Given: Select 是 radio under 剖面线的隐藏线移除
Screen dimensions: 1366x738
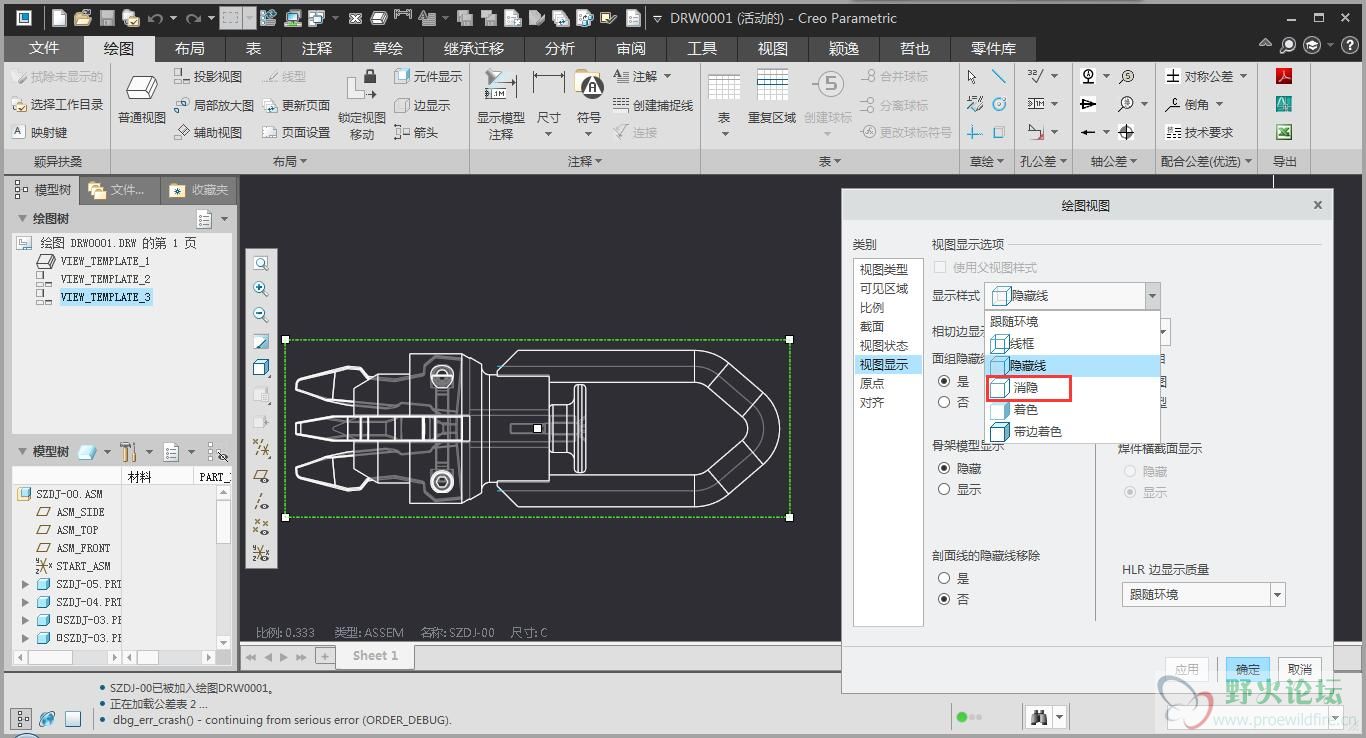Looking at the screenshot, I should (x=944, y=578).
